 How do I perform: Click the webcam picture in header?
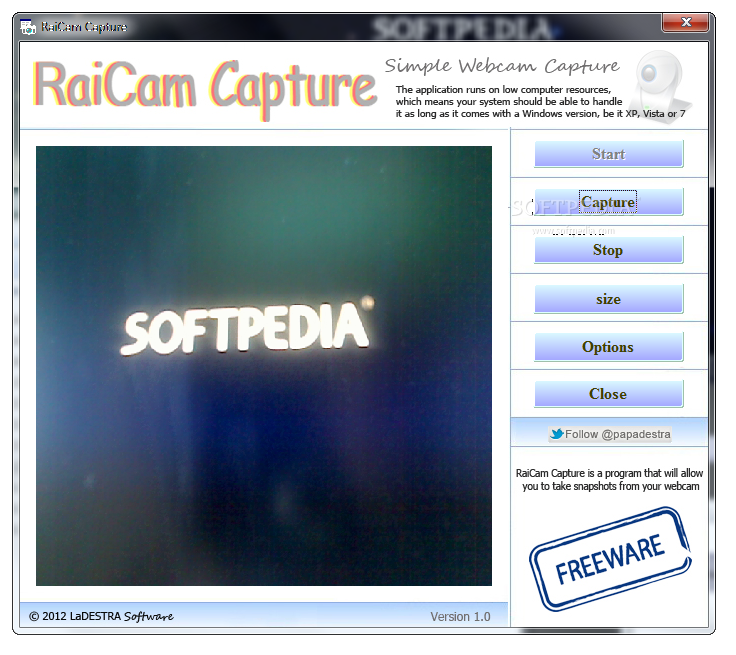pyautogui.click(x=660, y=87)
